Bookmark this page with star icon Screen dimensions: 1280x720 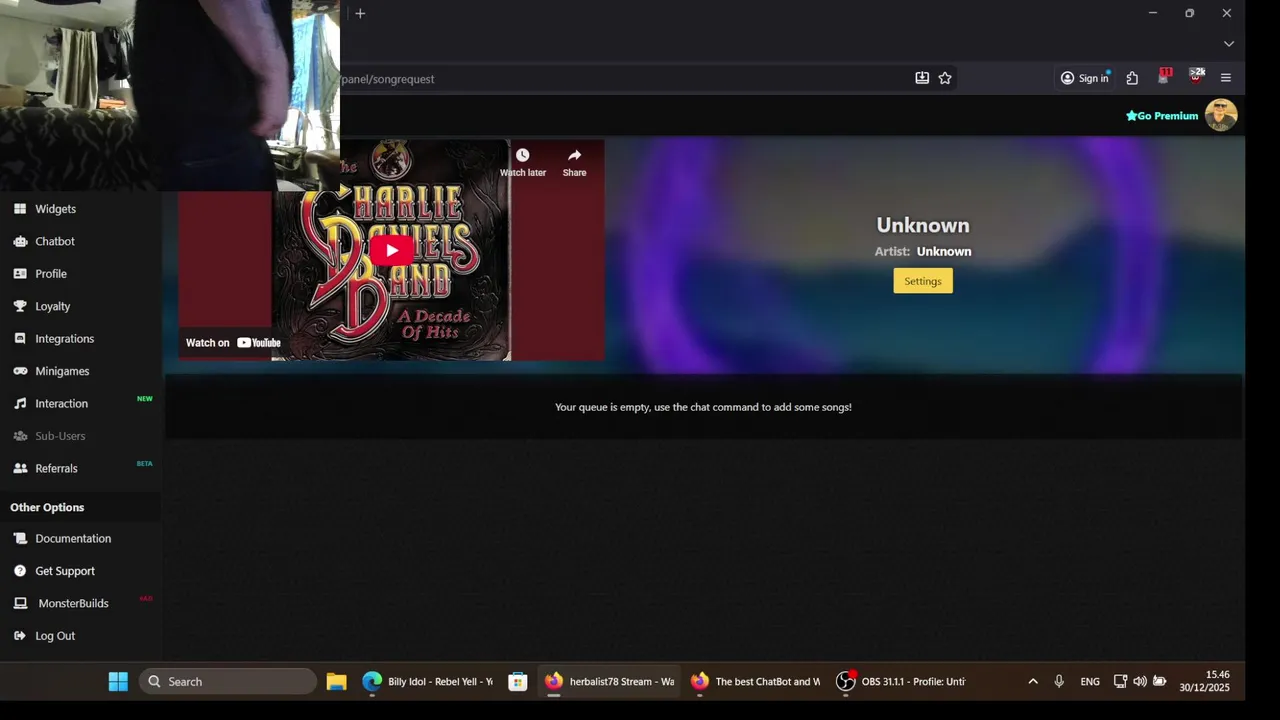click(945, 78)
